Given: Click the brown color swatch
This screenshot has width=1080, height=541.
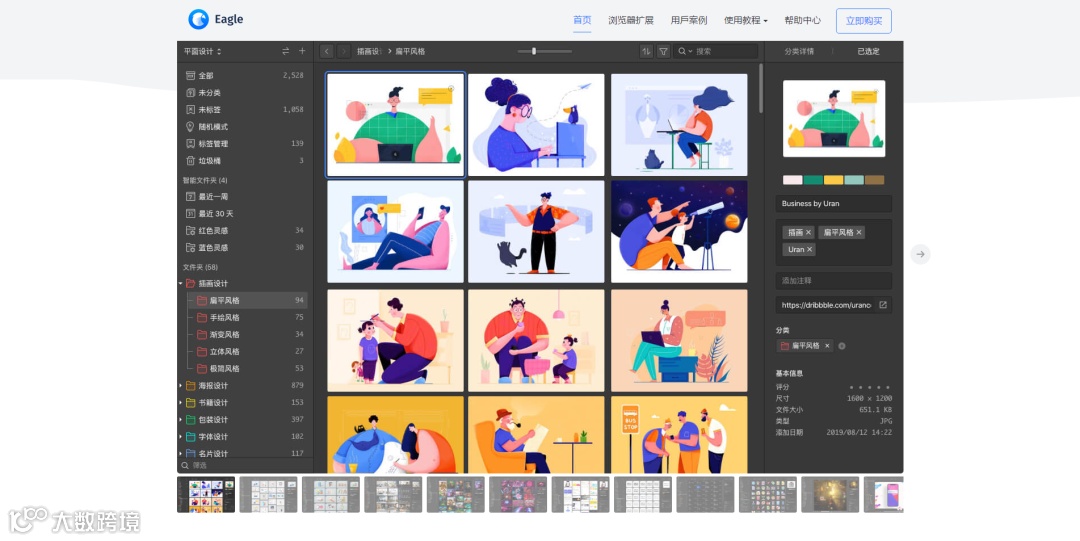Looking at the screenshot, I should coord(875,180).
